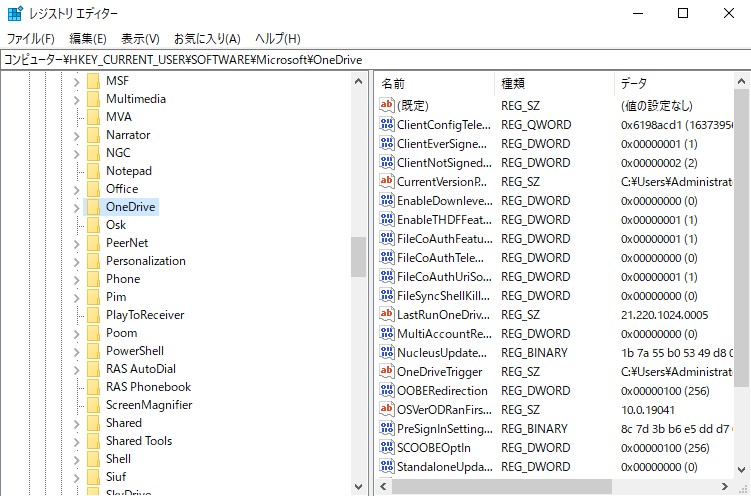
Task: Click the PowerShell folder icon
Action: pyautogui.click(x=93, y=351)
